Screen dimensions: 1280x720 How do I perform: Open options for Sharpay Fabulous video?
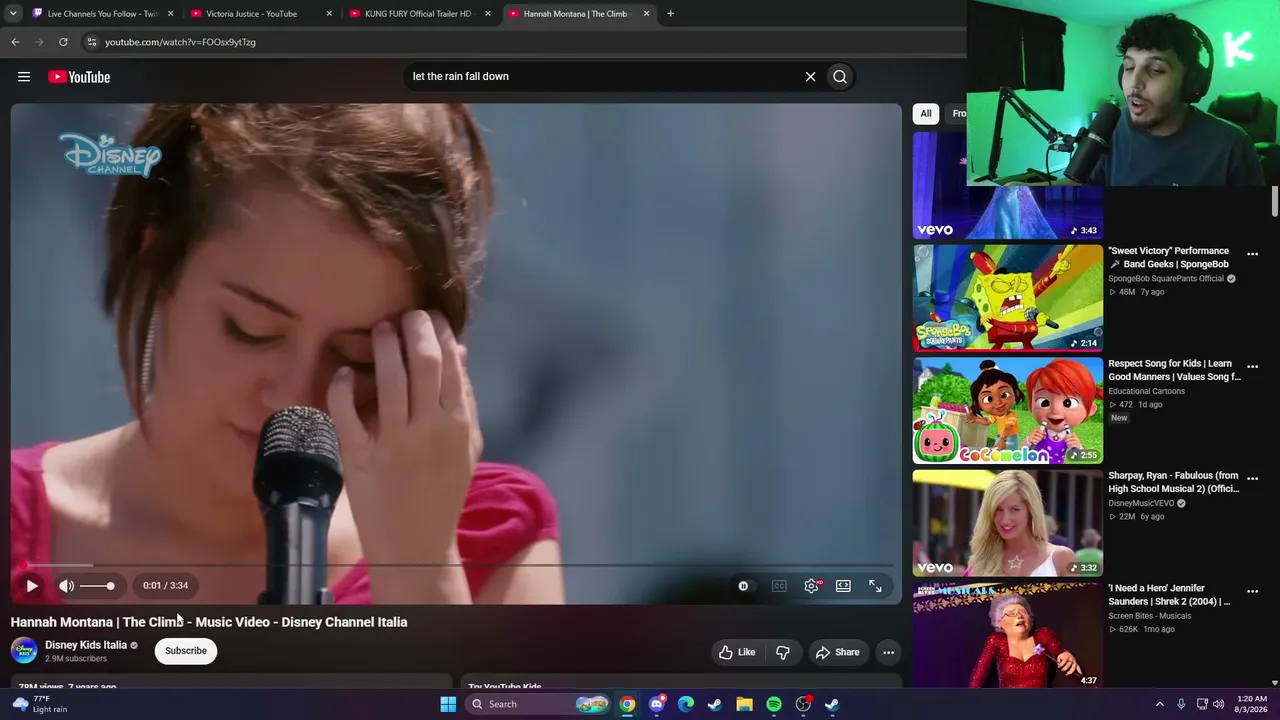(x=1252, y=479)
